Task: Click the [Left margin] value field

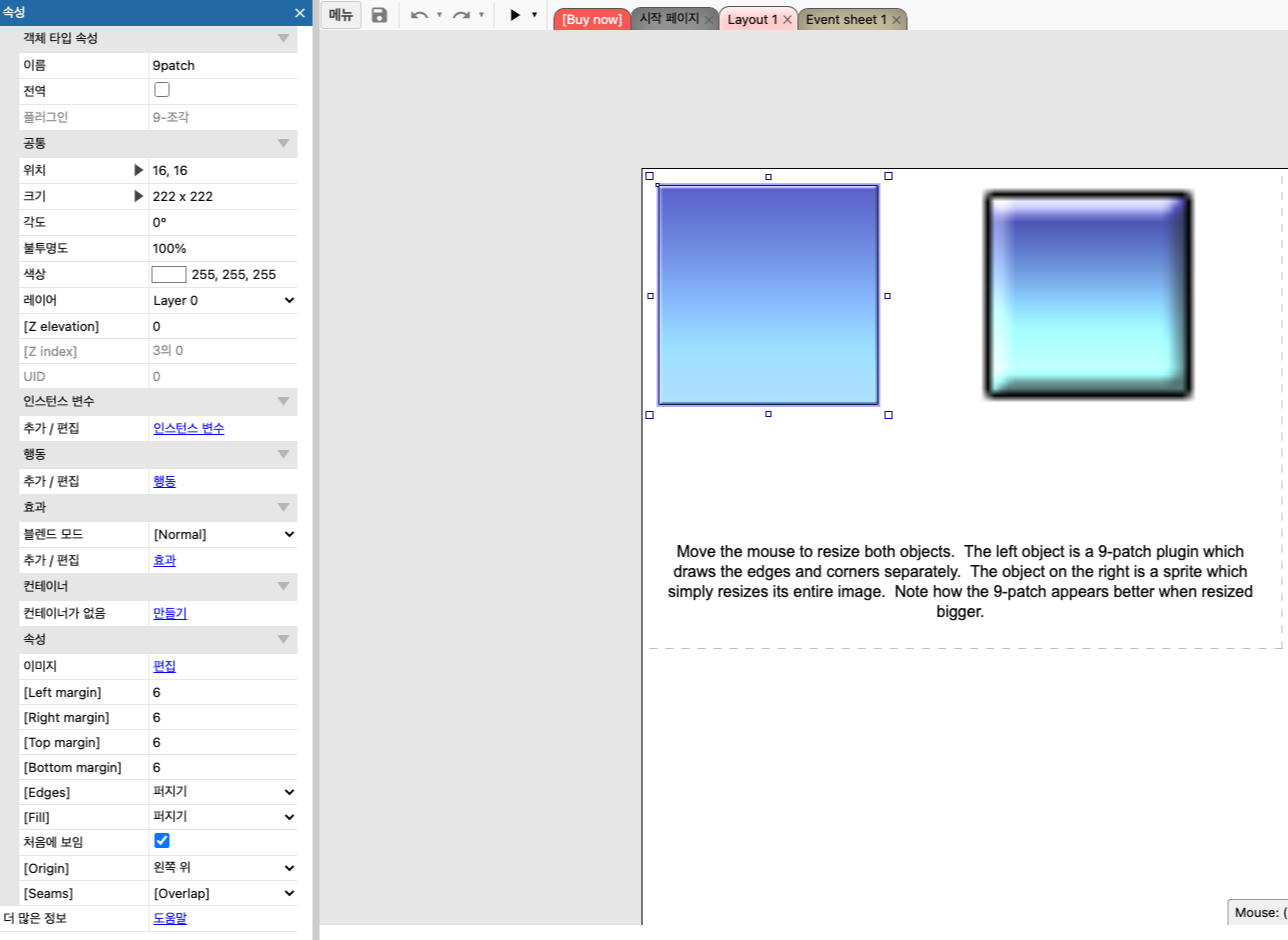Action: click(223, 692)
